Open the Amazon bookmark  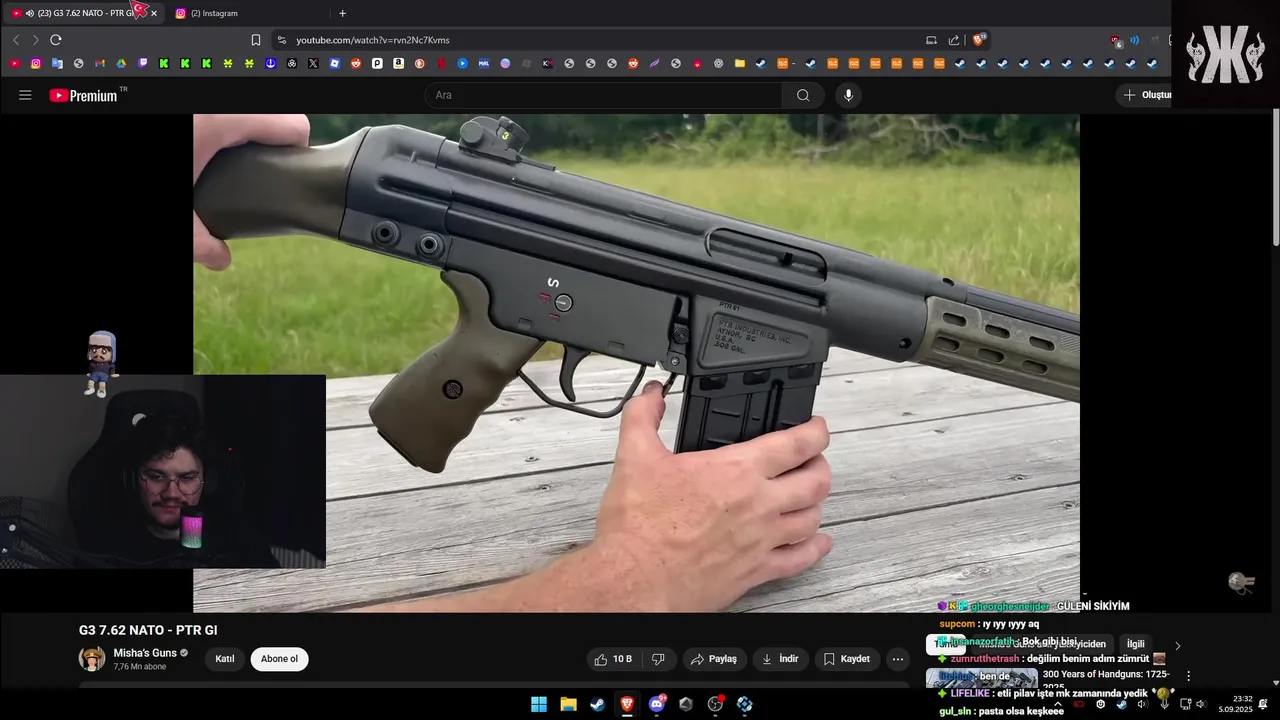(x=398, y=63)
